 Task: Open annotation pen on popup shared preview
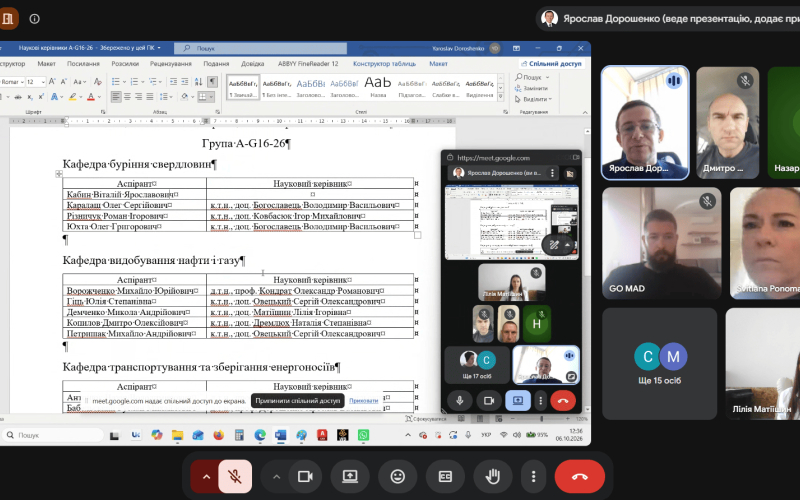point(554,245)
